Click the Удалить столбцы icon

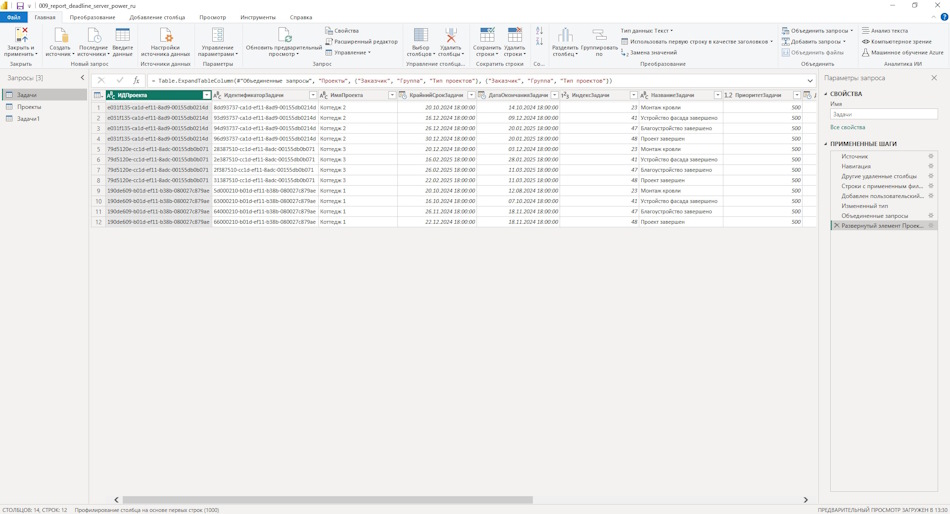tap(451, 35)
